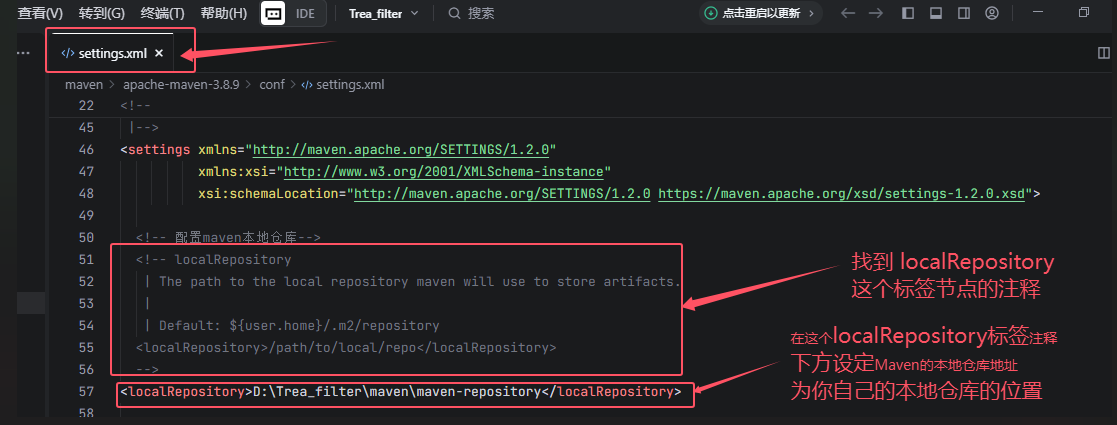Screen dimensions: 1117x425
Task: Click line number 46 in the gutter
Action: pos(85,150)
